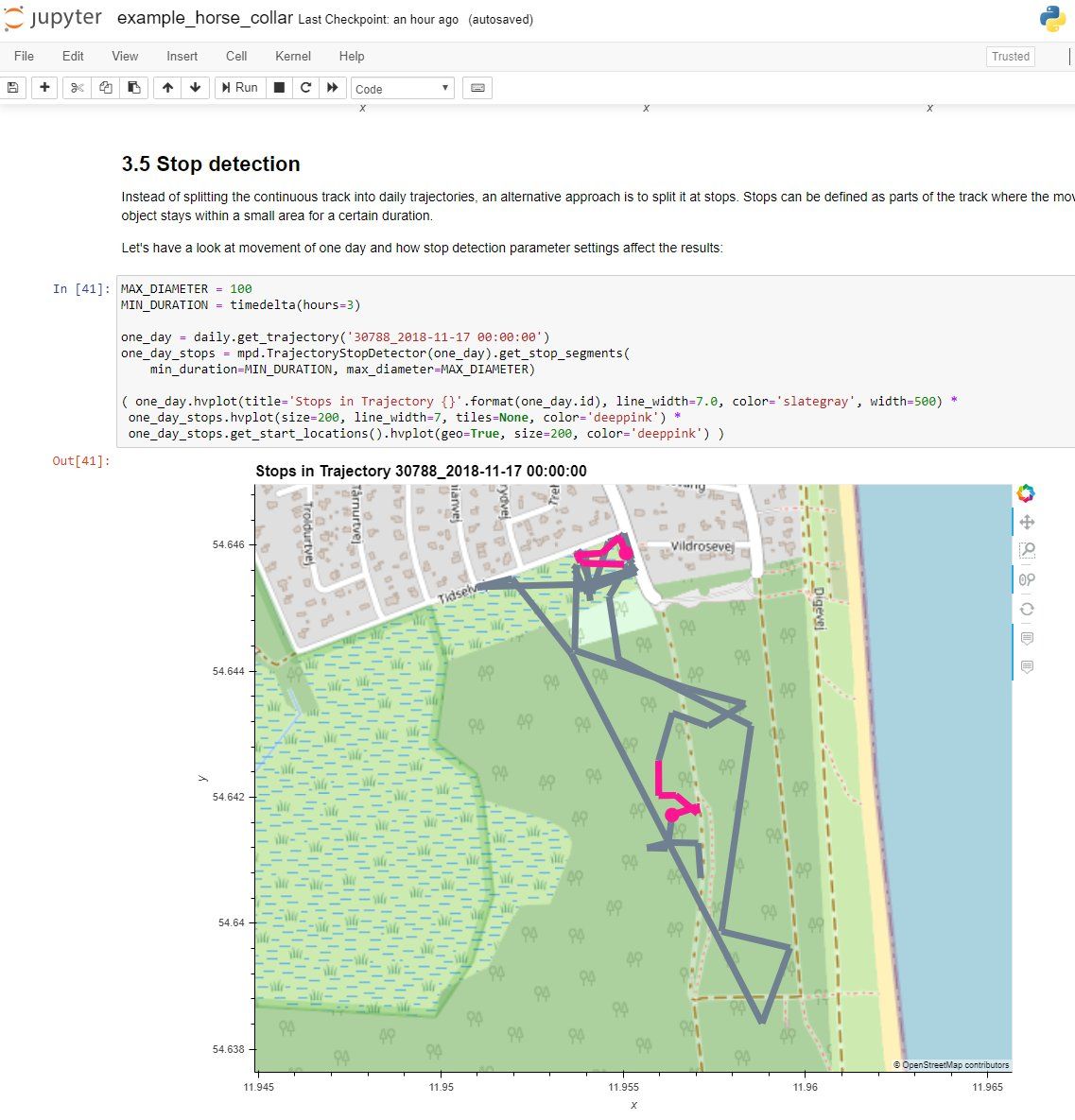Open the Kernel menu
This screenshot has height=1120, width=1075.
(x=293, y=57)
